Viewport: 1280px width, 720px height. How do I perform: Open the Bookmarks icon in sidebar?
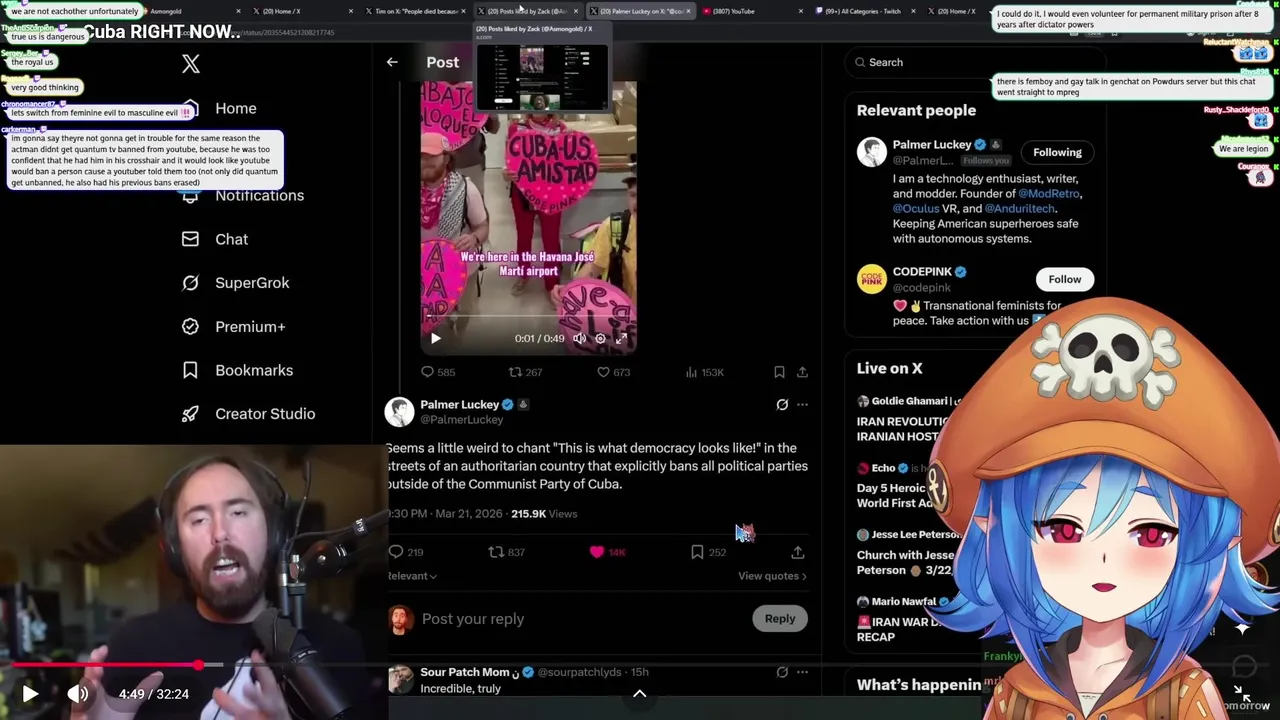pyautogui.click(x=190, y=370)
